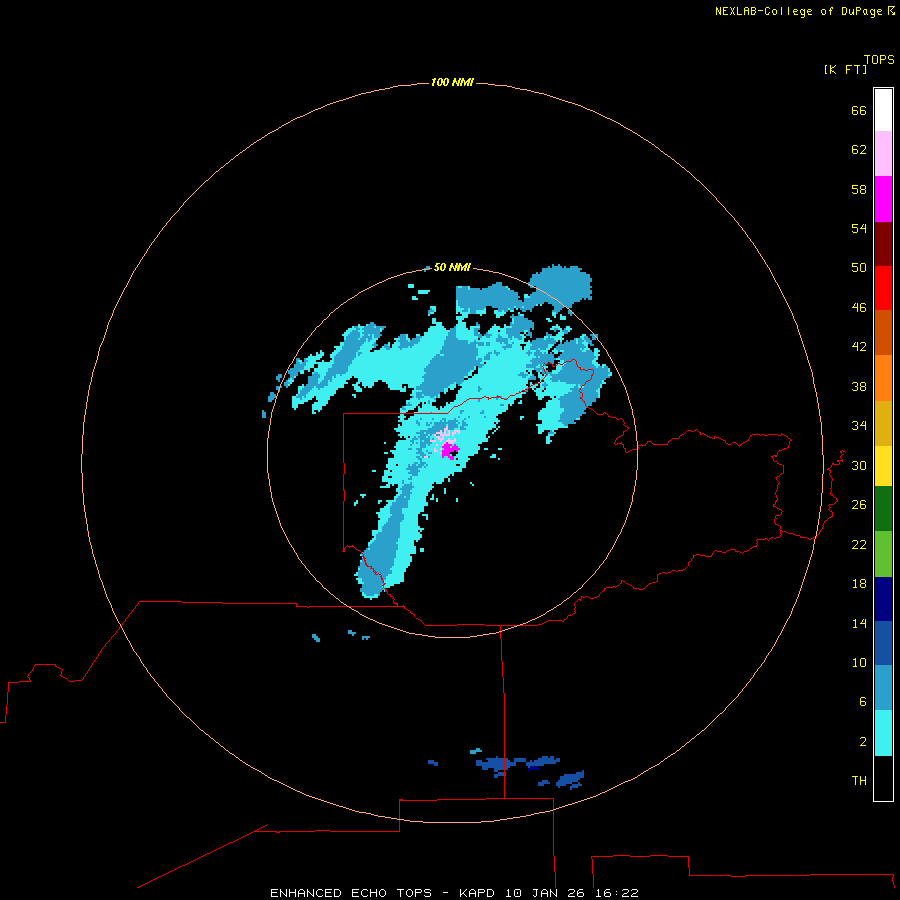Click the legend value 26
Image resolution: width=900 pixels, height=900 pixels.
pos(859,505)
